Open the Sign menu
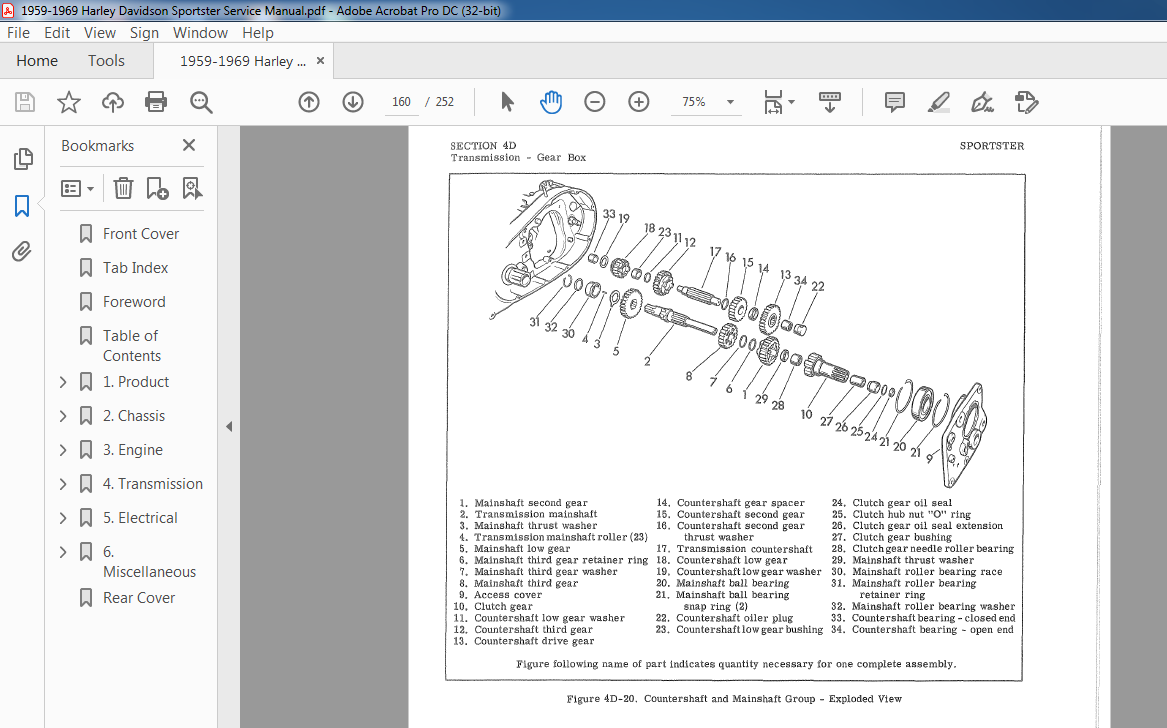1167x728 pixels. 144,33
